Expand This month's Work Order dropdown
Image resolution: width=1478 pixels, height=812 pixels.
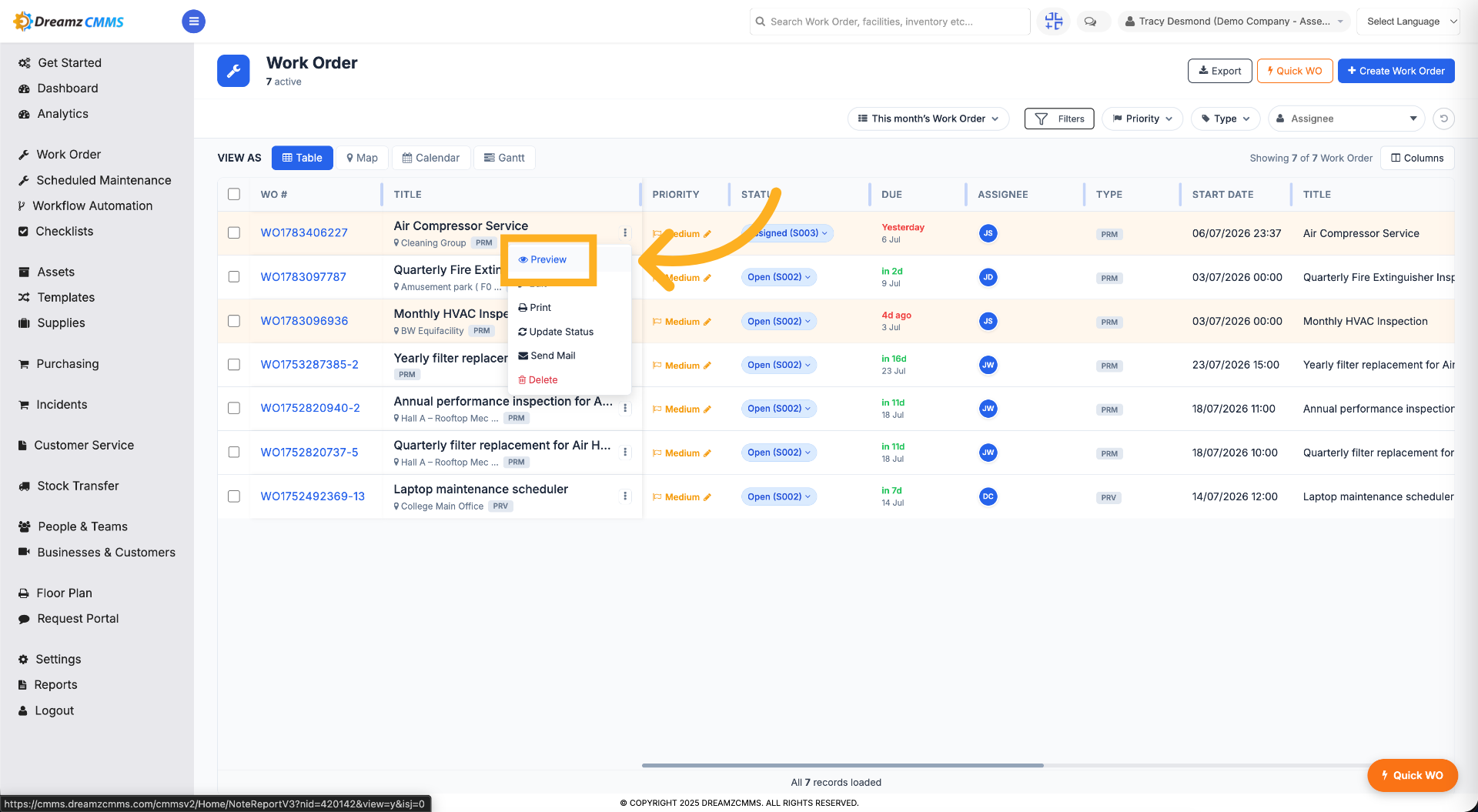[x=928, y=119]
